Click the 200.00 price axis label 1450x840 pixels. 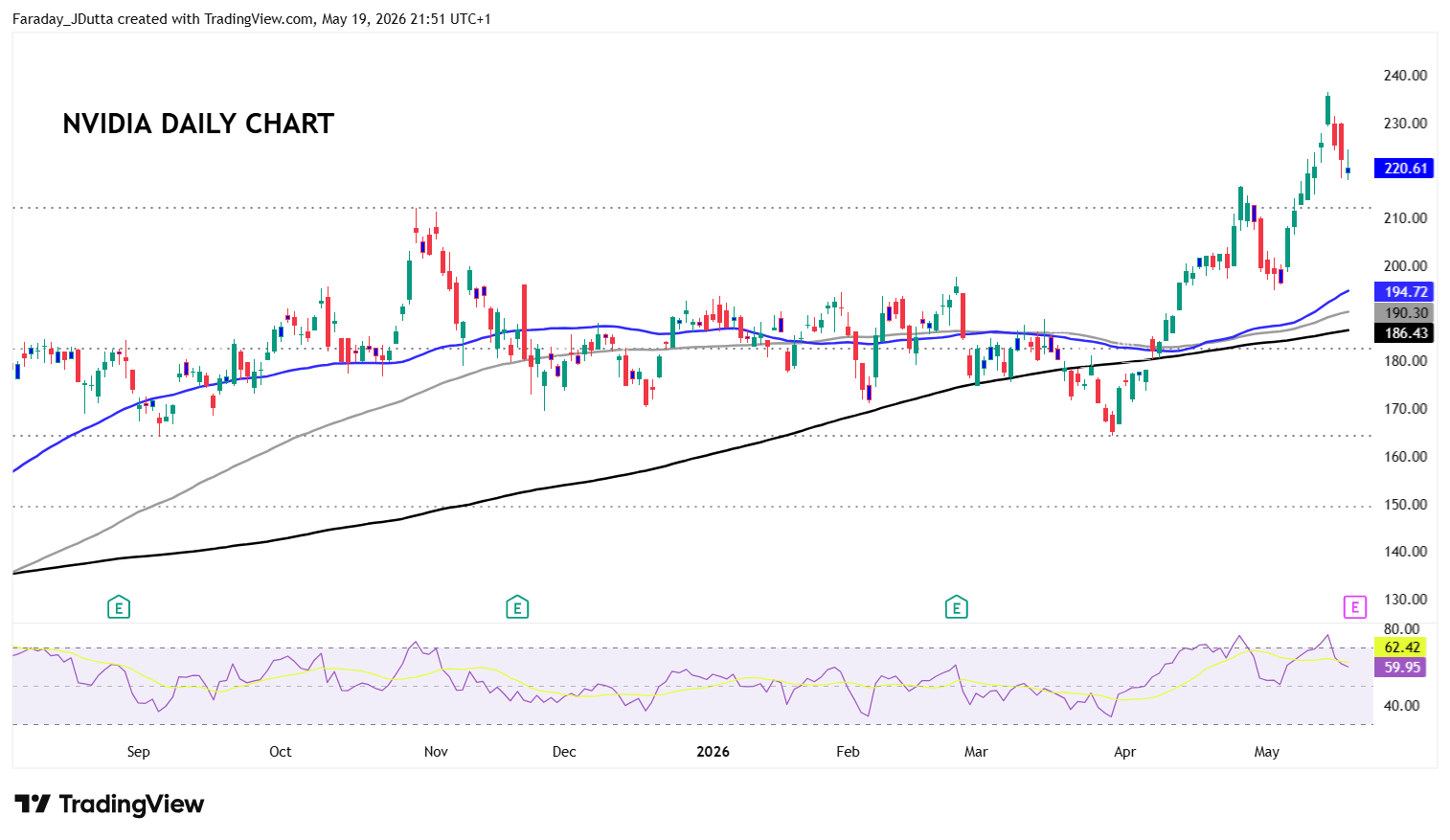1405,266
